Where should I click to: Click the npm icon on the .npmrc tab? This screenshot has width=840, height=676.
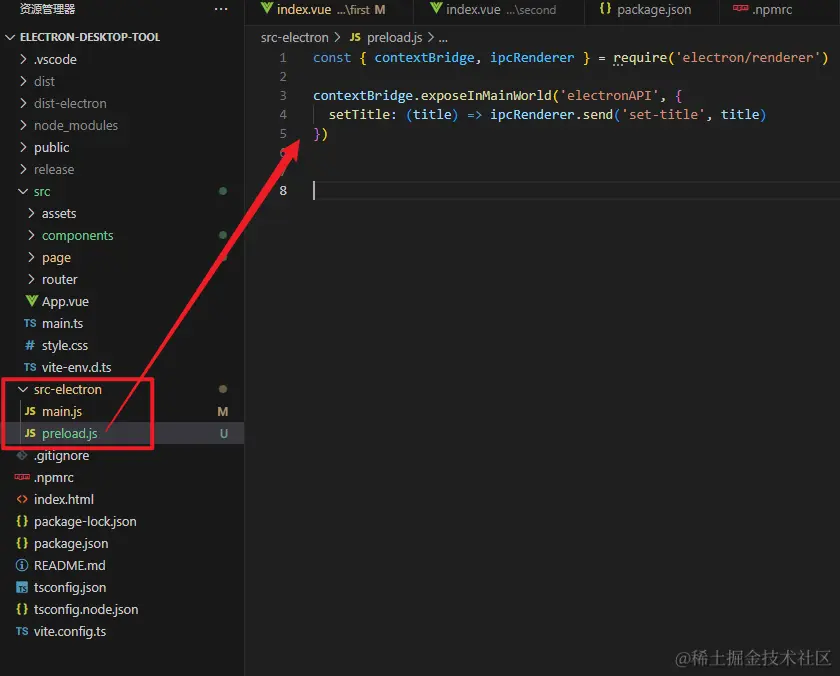coord(740,8)
